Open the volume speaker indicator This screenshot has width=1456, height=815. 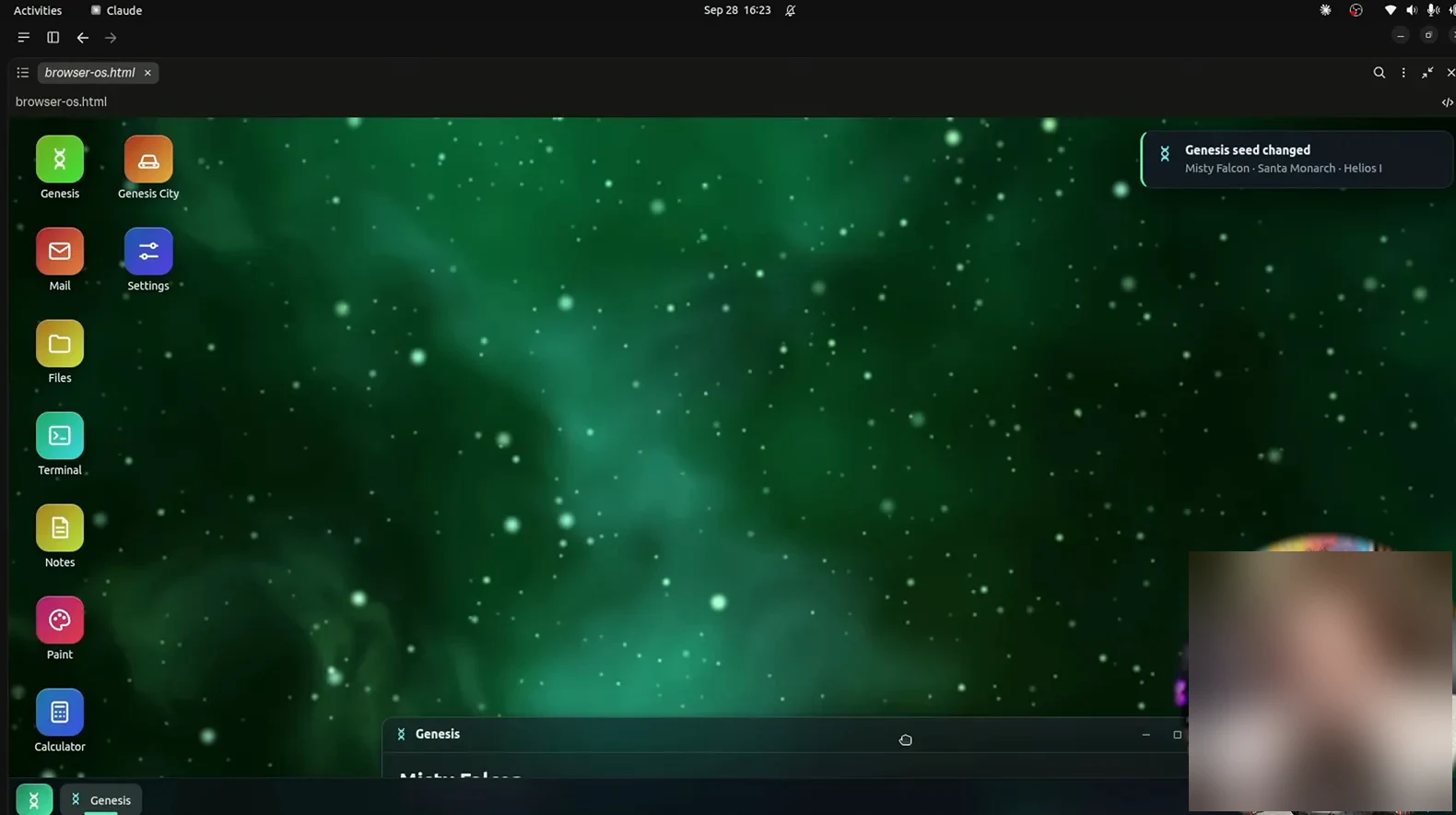1412,10
